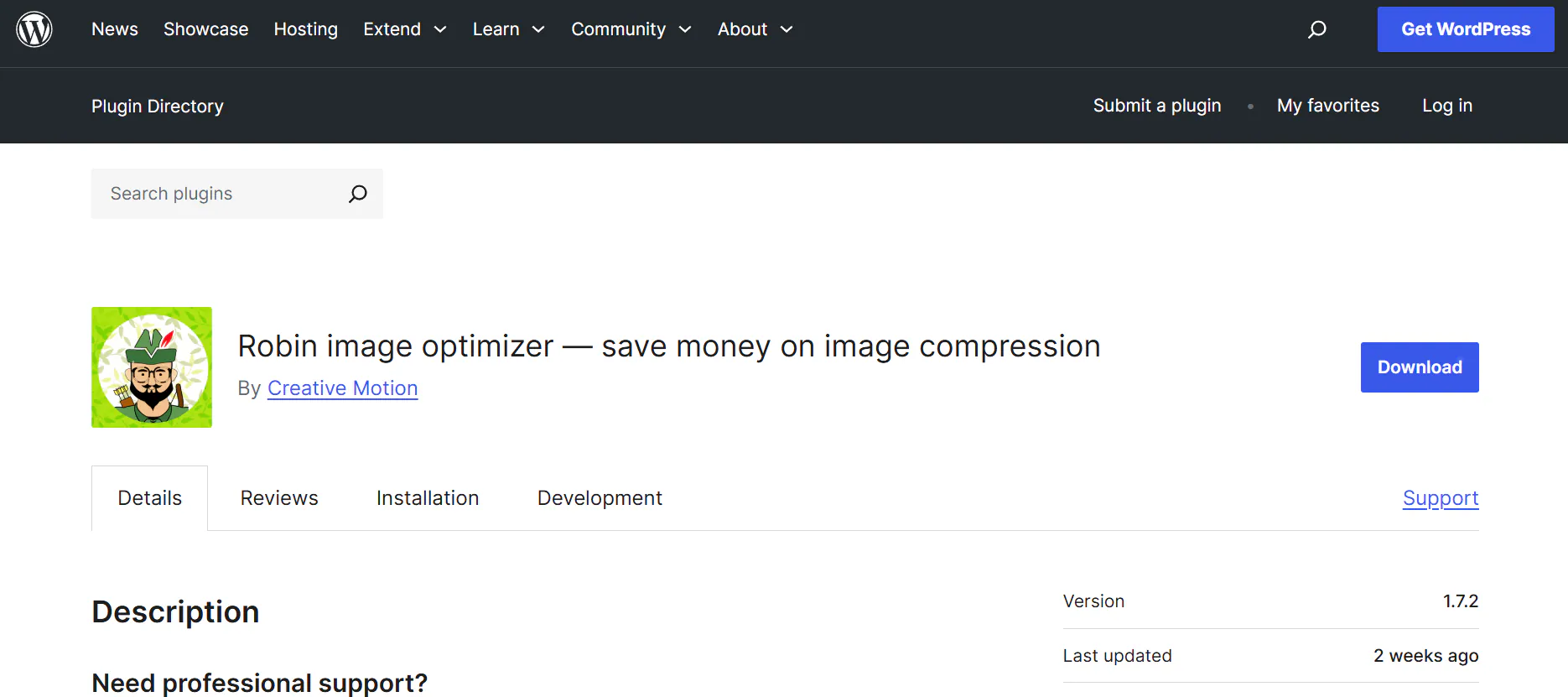This screenshot has width=1568, height=697.
Task: Click the plugin title Robin image optimizer
Action: (x=669, y=346)
